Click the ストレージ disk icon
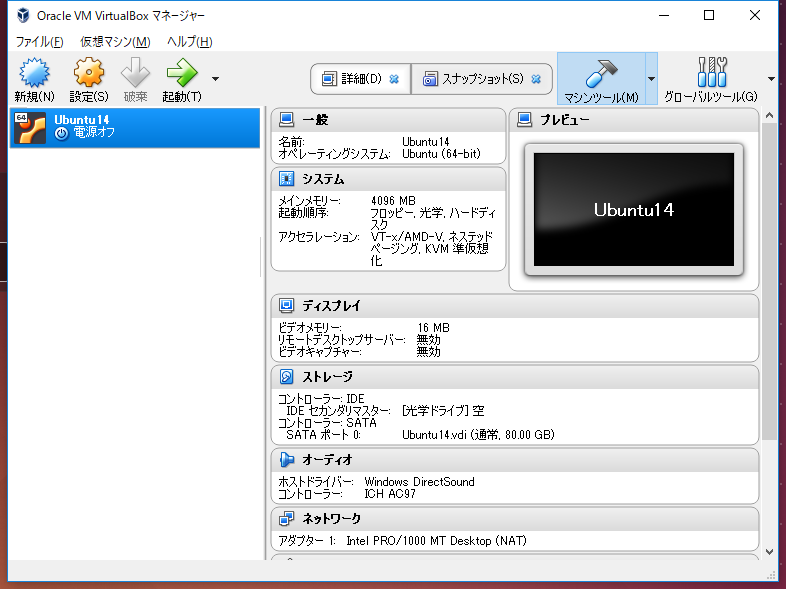This screenshot has width=786, height=589. [x=286, y=376]
